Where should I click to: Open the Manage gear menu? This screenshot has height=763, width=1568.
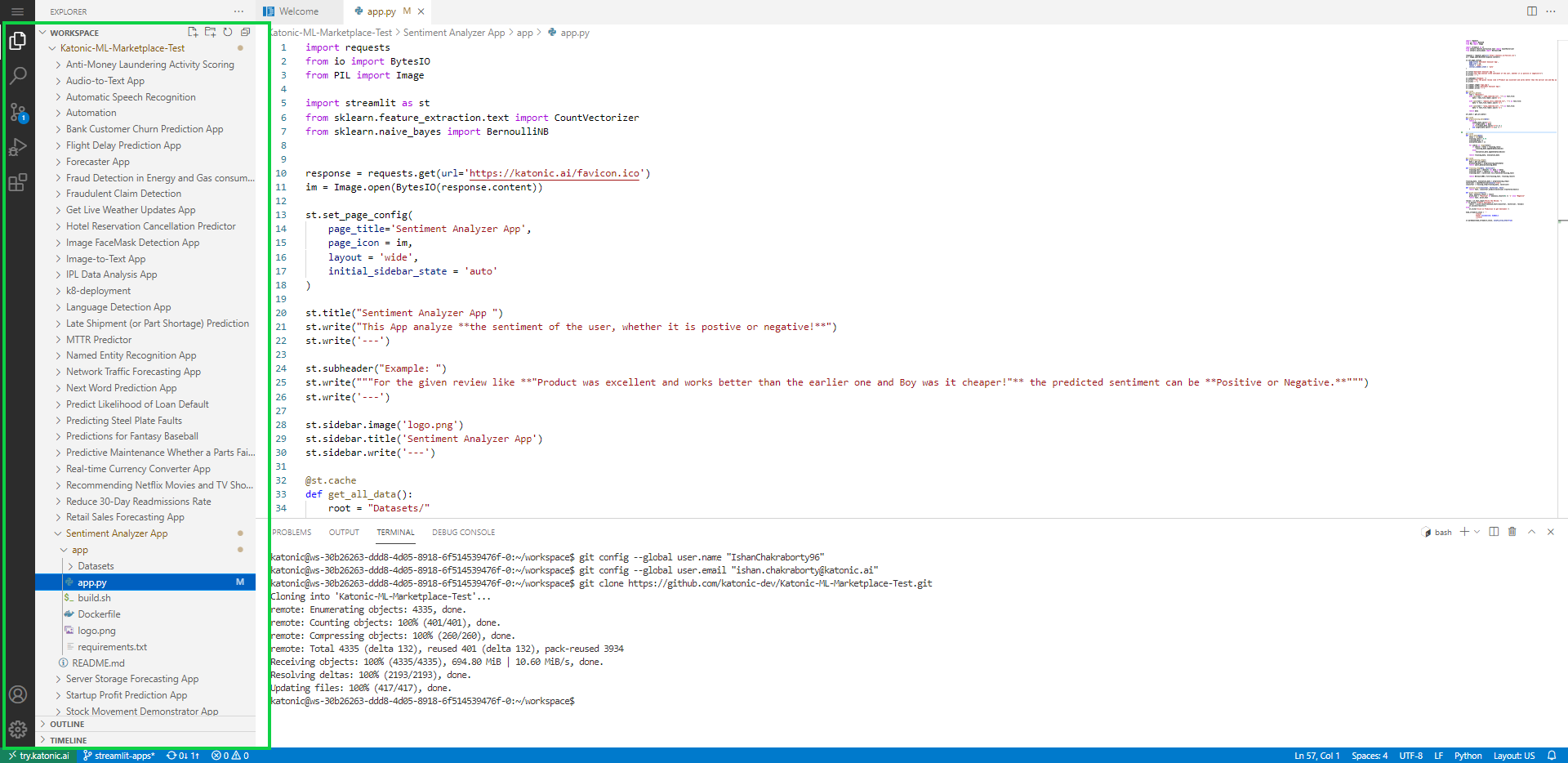click(17, 730)
